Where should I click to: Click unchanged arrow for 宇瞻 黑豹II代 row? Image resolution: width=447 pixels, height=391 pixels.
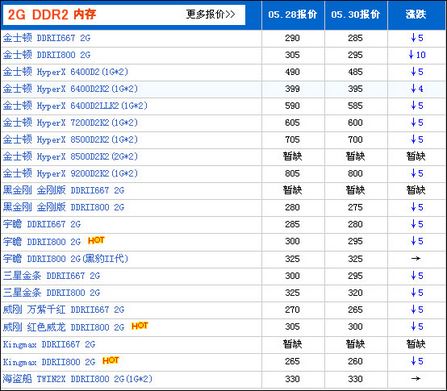click(416, 258)
